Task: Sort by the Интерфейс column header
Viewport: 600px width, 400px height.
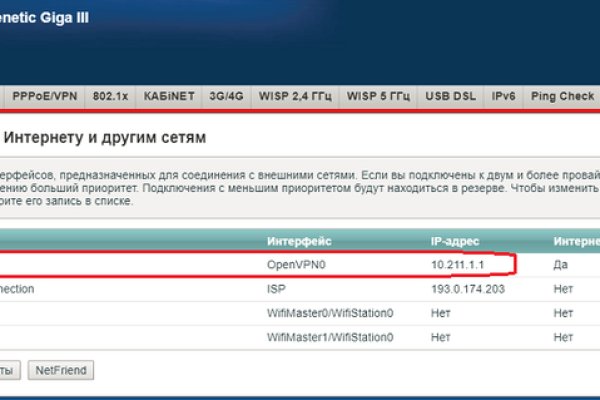Action: click(x=299, y=241)
